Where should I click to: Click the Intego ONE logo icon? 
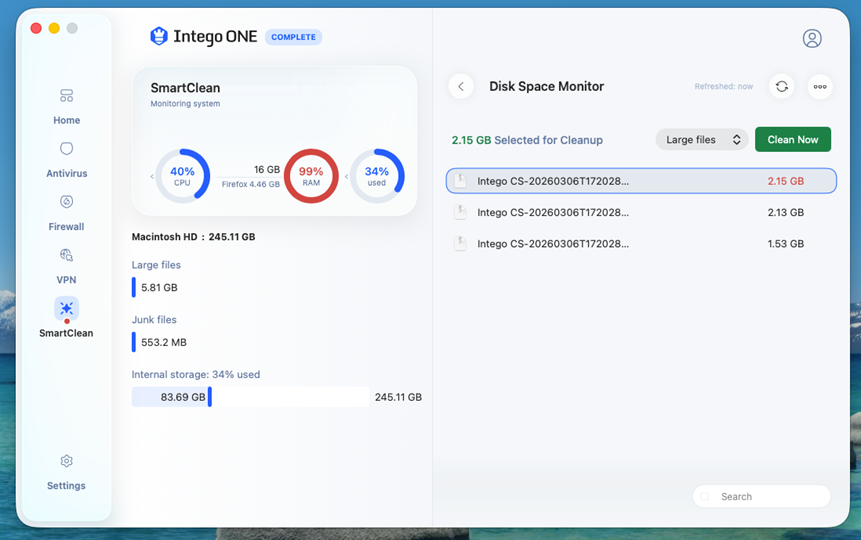point(159,36)
